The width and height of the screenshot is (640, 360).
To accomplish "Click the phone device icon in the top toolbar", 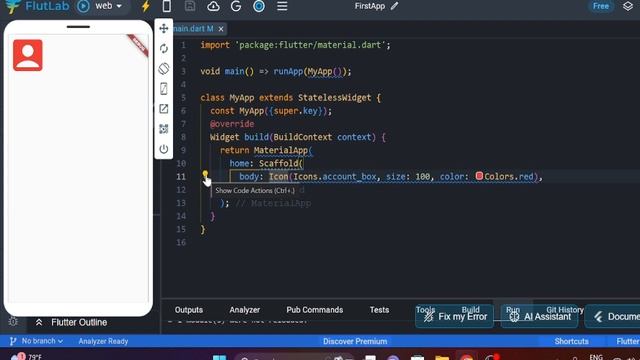I will (167, 6).
